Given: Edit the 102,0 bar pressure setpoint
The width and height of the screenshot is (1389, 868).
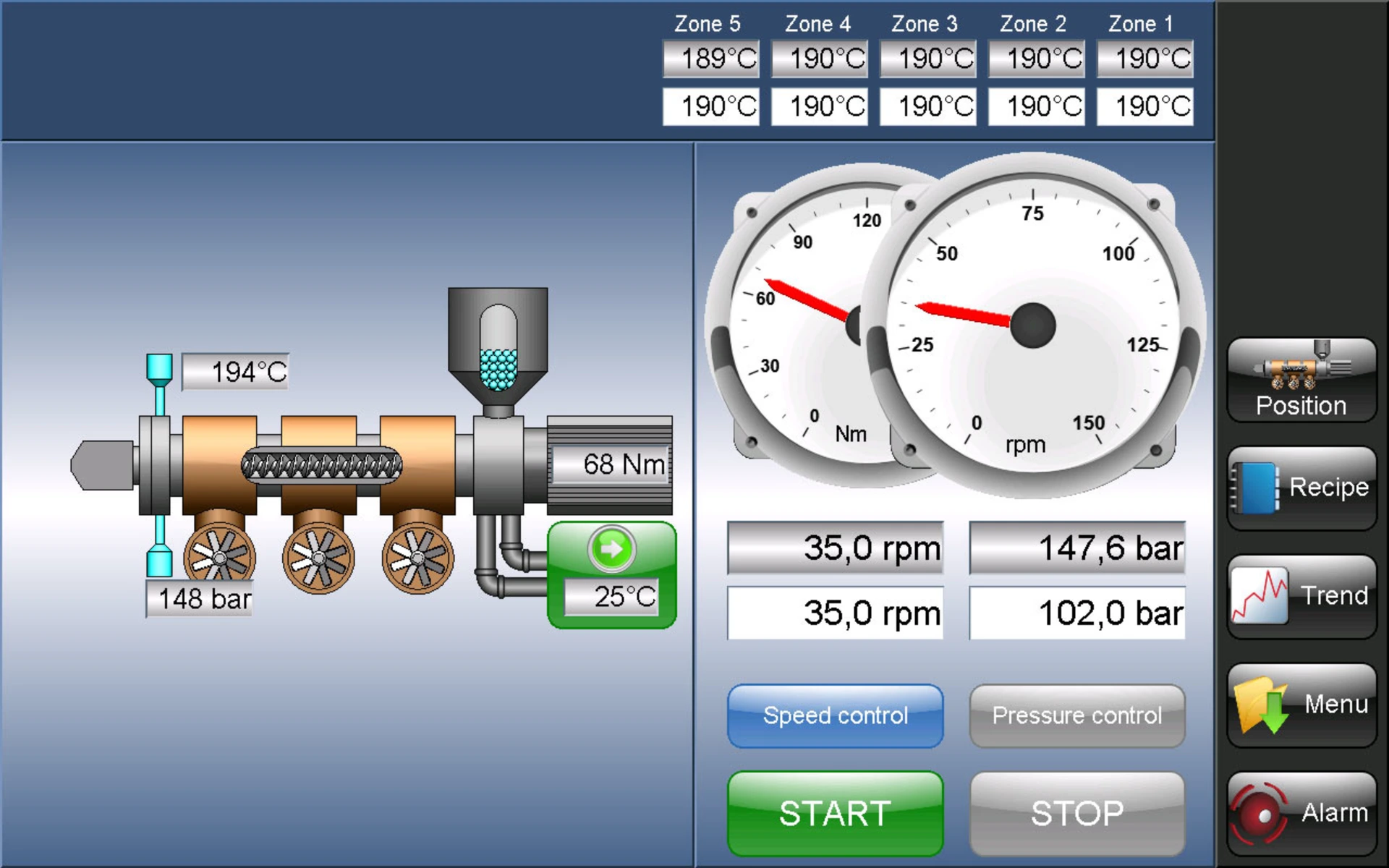Looking at the screenshot, I should 1076,613.
